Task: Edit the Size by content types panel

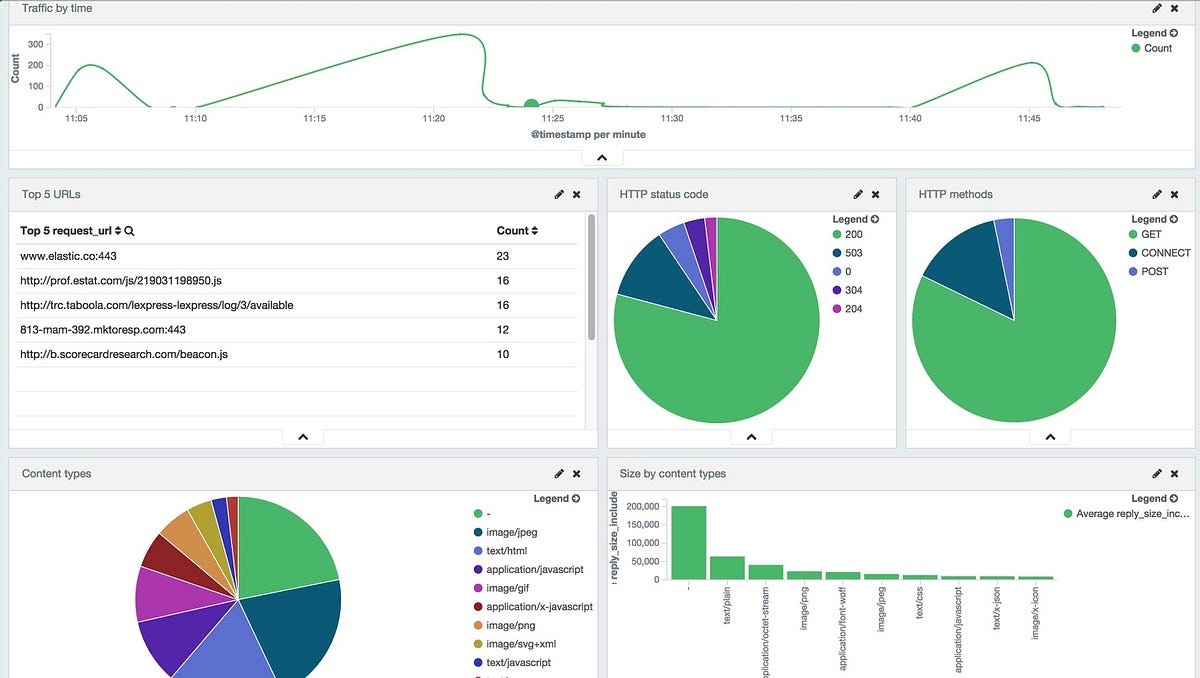Action: click(x=1157, y=473)
